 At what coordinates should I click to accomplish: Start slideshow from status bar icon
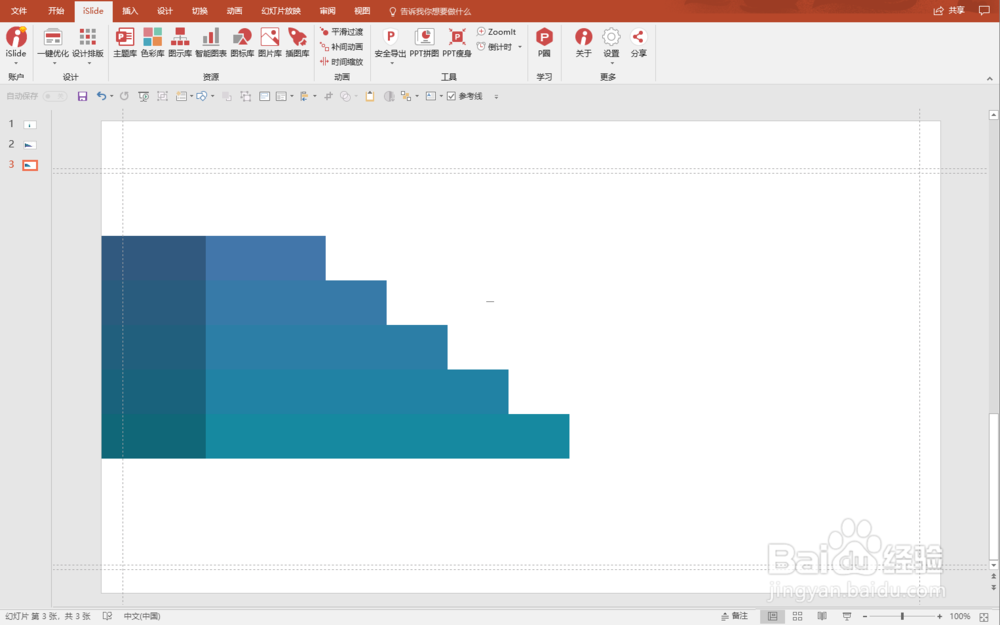click(x=847, y=616)
